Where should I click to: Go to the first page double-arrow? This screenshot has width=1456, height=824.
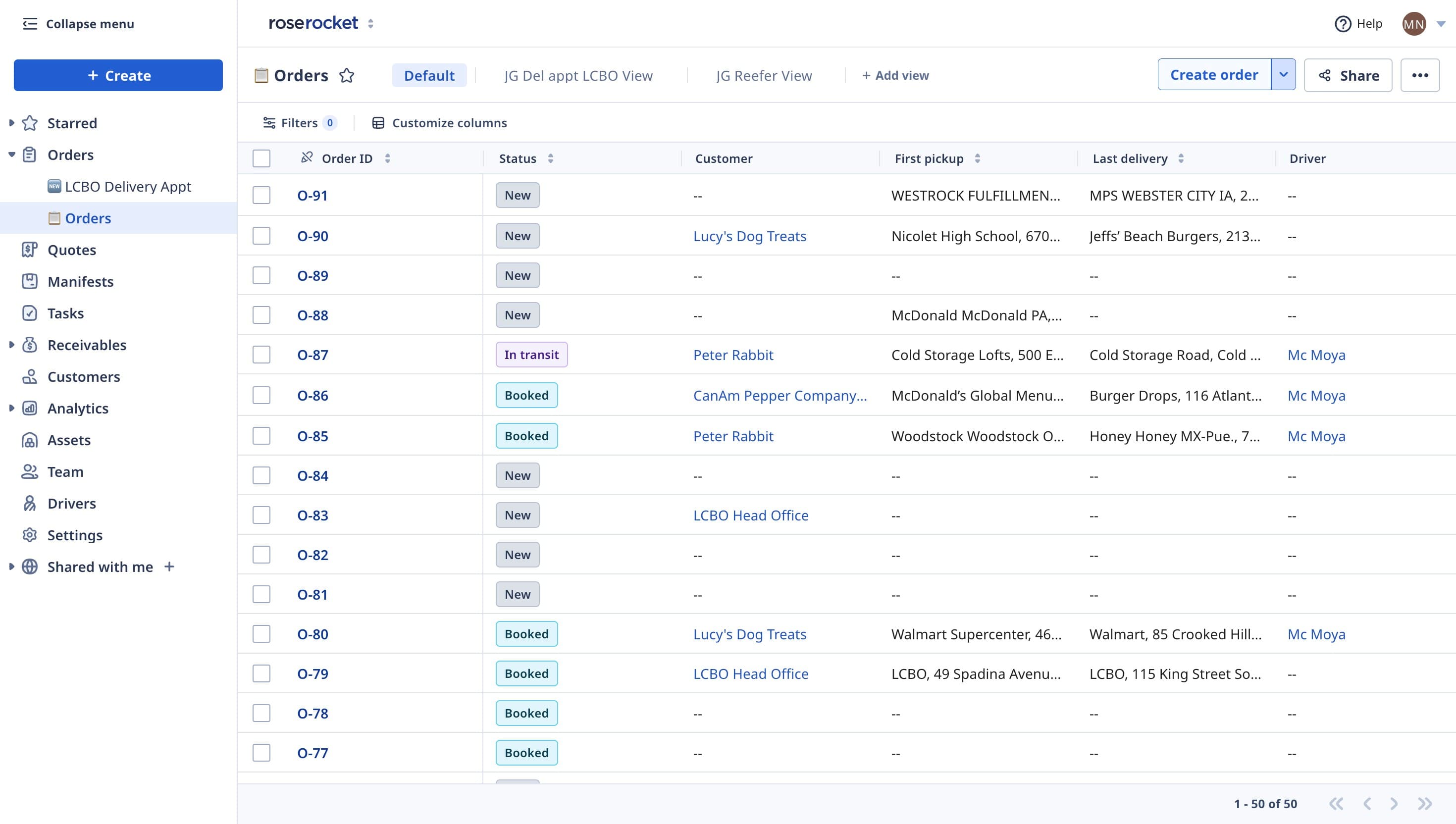1336,804
